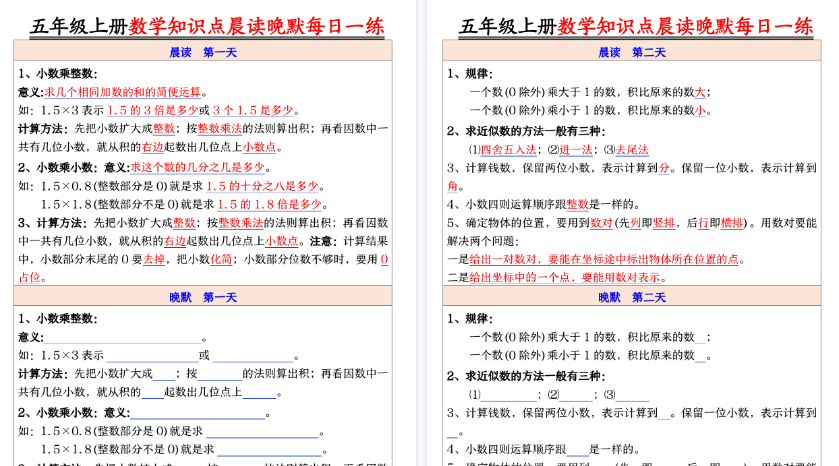839x466 pixels.
Task: Click the blank after 意义 in 晚默 第一天 item 1
Action: [x=123, y=338]
